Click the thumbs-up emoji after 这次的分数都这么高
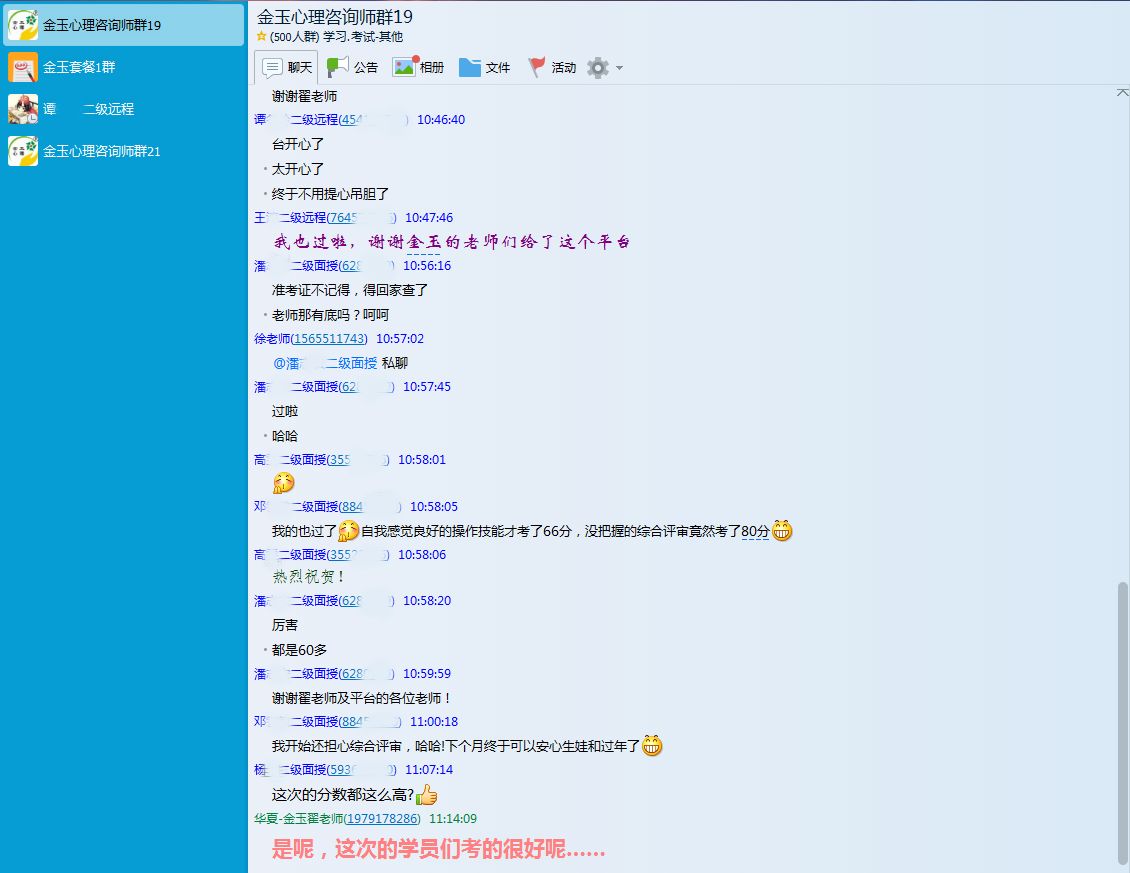This screenshot has height=873, width=1130. 427,795
